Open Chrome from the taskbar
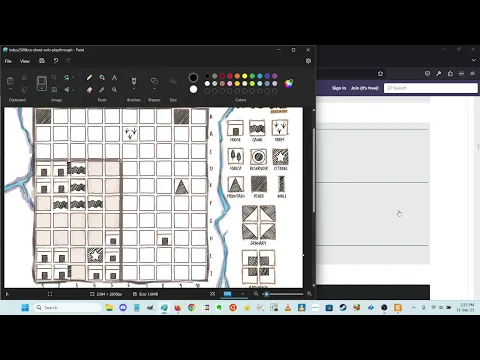This screenshot has height=360, width=480. (x=192, y=308)
